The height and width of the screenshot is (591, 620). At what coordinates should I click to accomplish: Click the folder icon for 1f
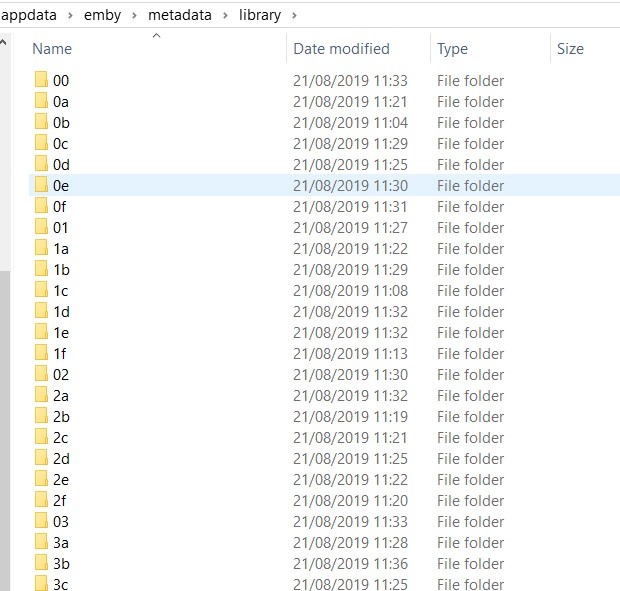click(41, 352)
